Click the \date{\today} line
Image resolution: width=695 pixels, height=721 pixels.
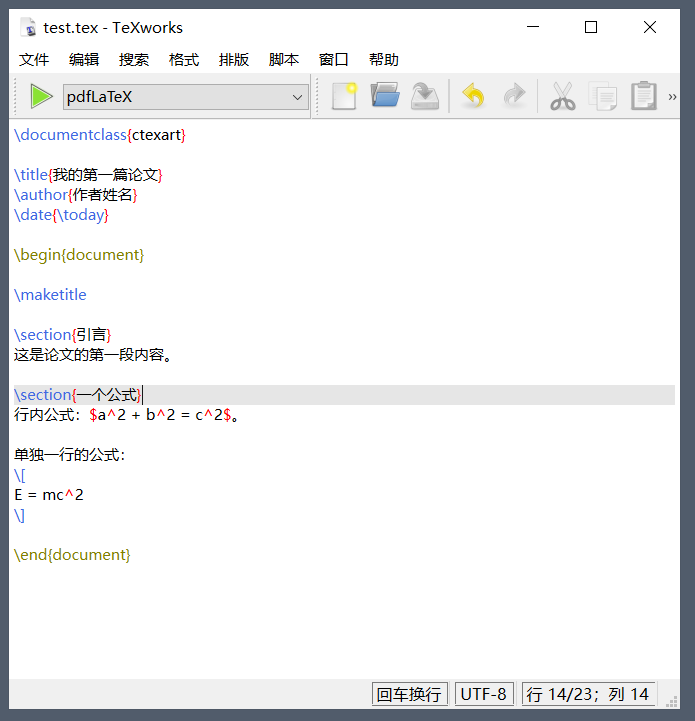point(61,215)
